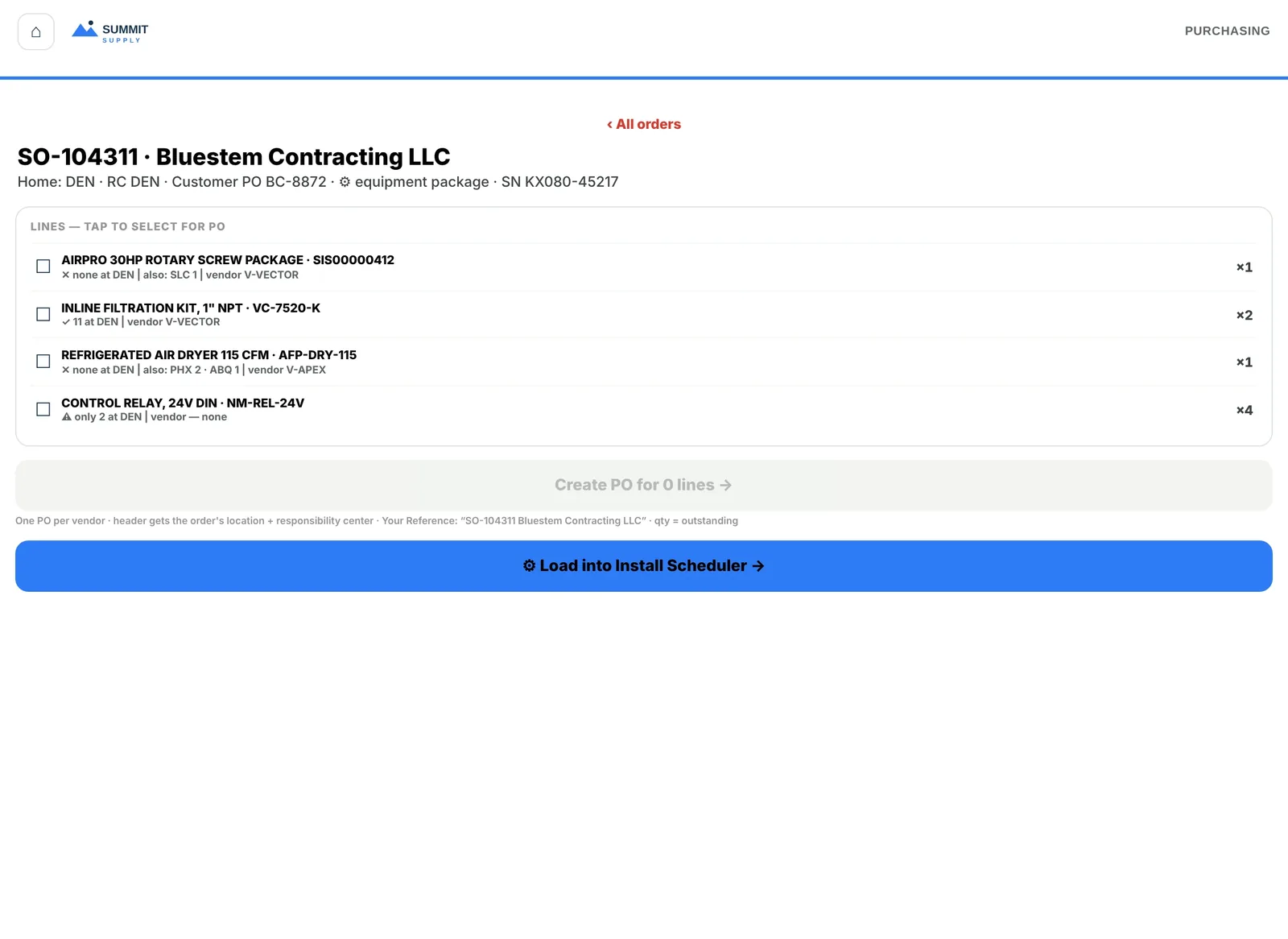
Task: Click the order details line with Customer PO BC-8872
Action: [x=318, y=182]
